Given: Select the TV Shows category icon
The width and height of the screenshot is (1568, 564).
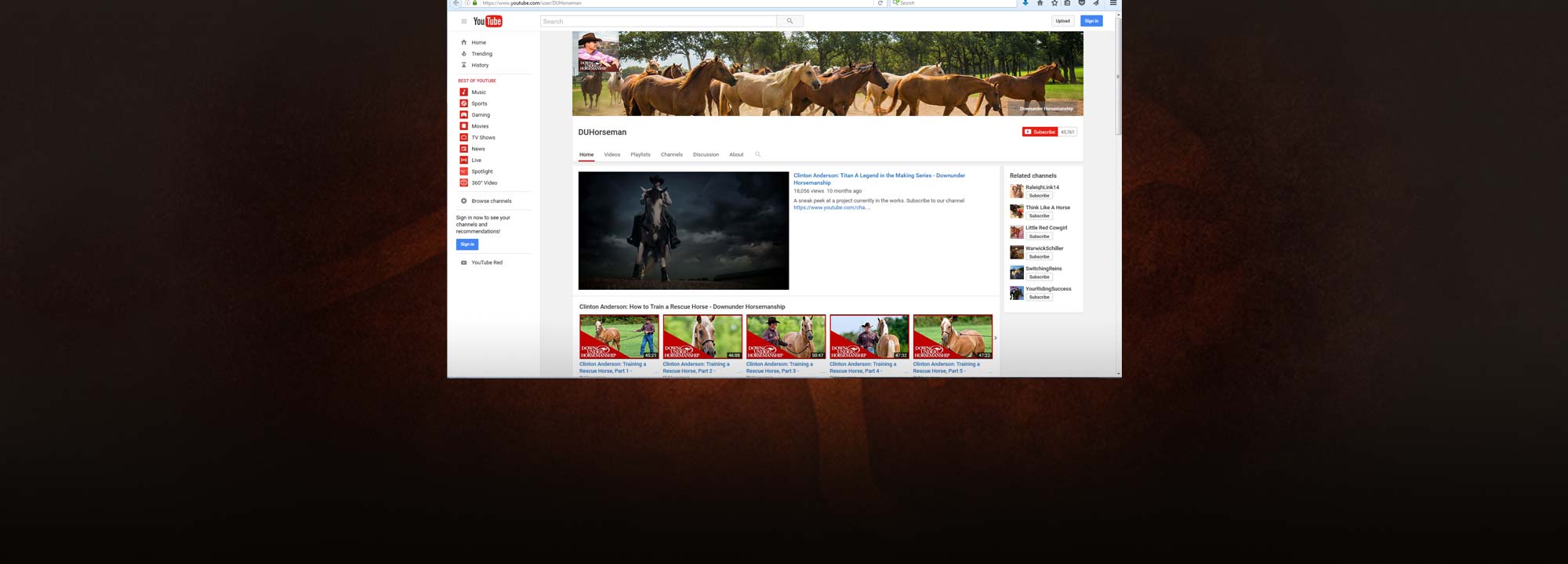Looking at the screenshot, I should point(463,137).
